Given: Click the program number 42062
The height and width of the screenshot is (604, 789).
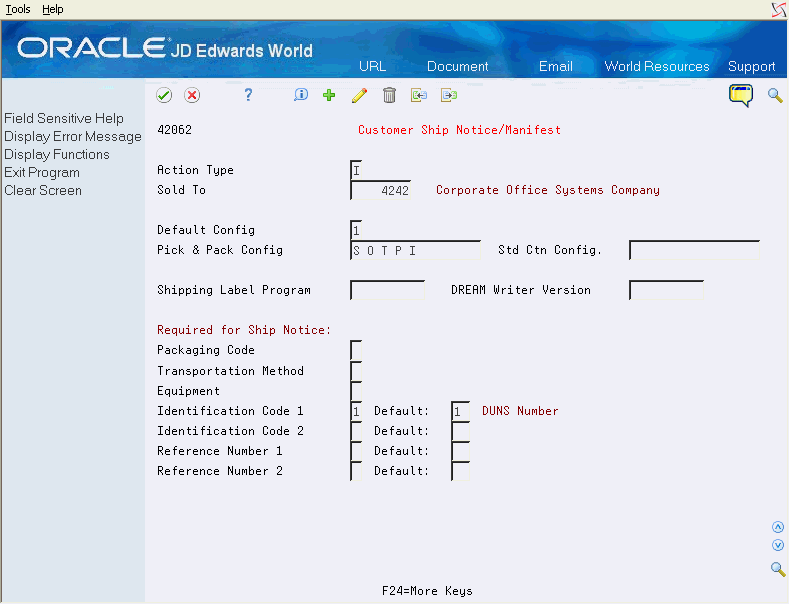Looking at the screenshot, I should point(175,130).
